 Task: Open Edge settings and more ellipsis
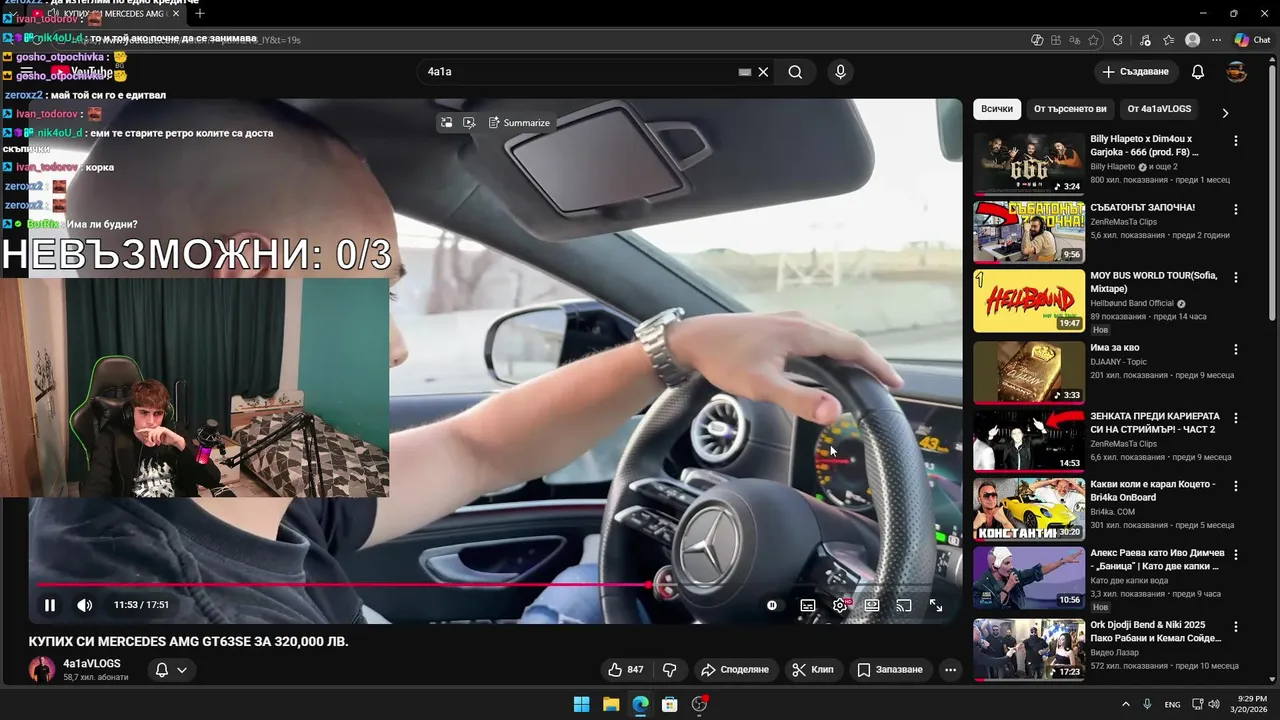coord(1216,40)
